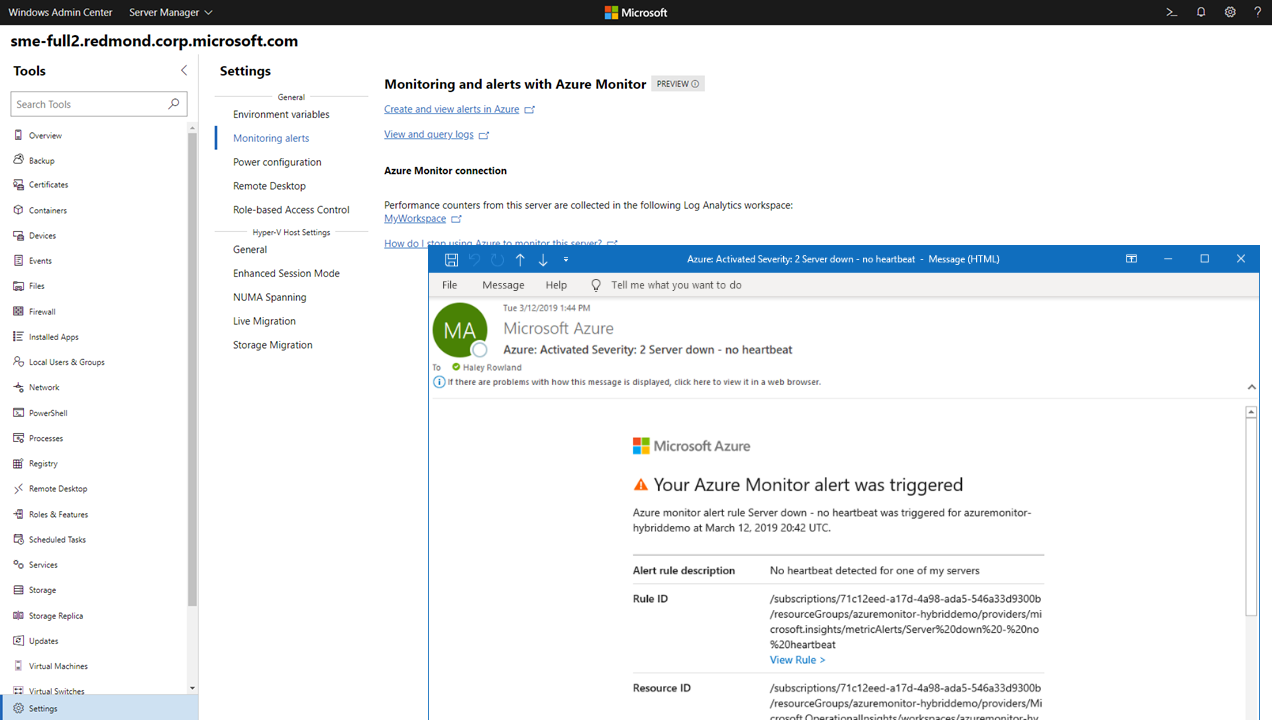Screen dimensions: 1272x720
Task: Save the email via the quick access toolbar
Action: (x=451, y=258)
